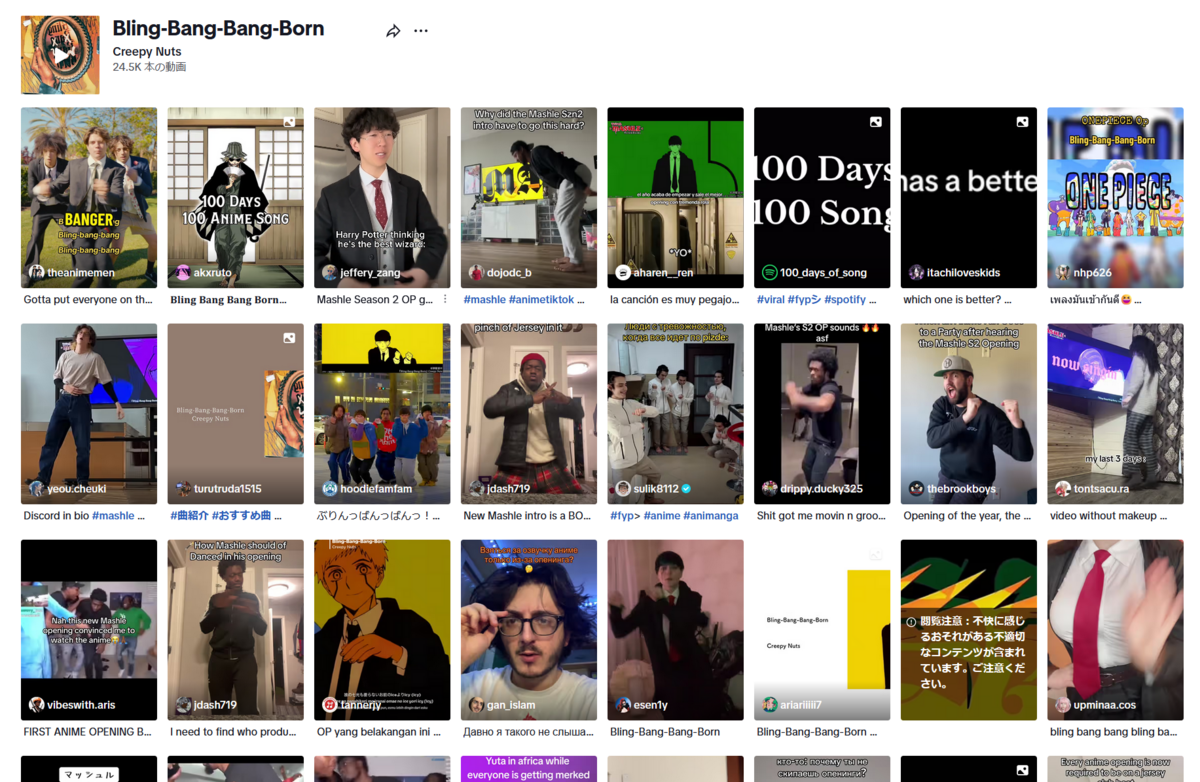The width and height of the screenshot is (1200, 782).
Task: Click tannenjy's red music avatar
Action: click(x=330, y=705)
